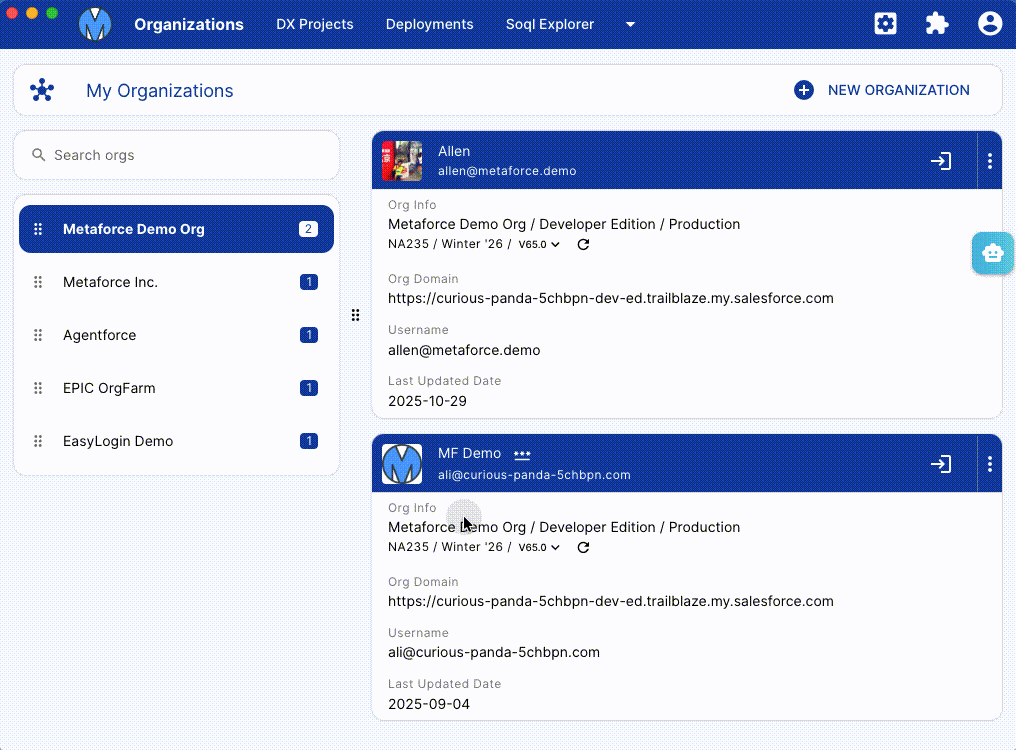The height and width of the screenshot is (750, 1016).
Task: Open the three-dot menu on the MF Demo card
Action: pyautogui.click(x=989, y=463)
